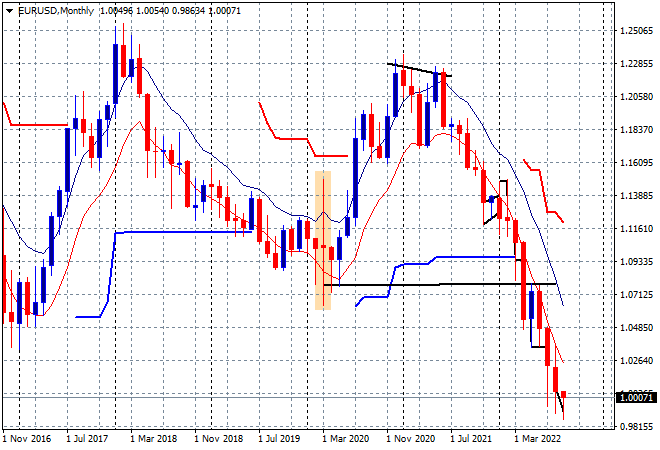
Task: Click the 1 Jul 2021 date label
Action: click(x=471, y=439)
